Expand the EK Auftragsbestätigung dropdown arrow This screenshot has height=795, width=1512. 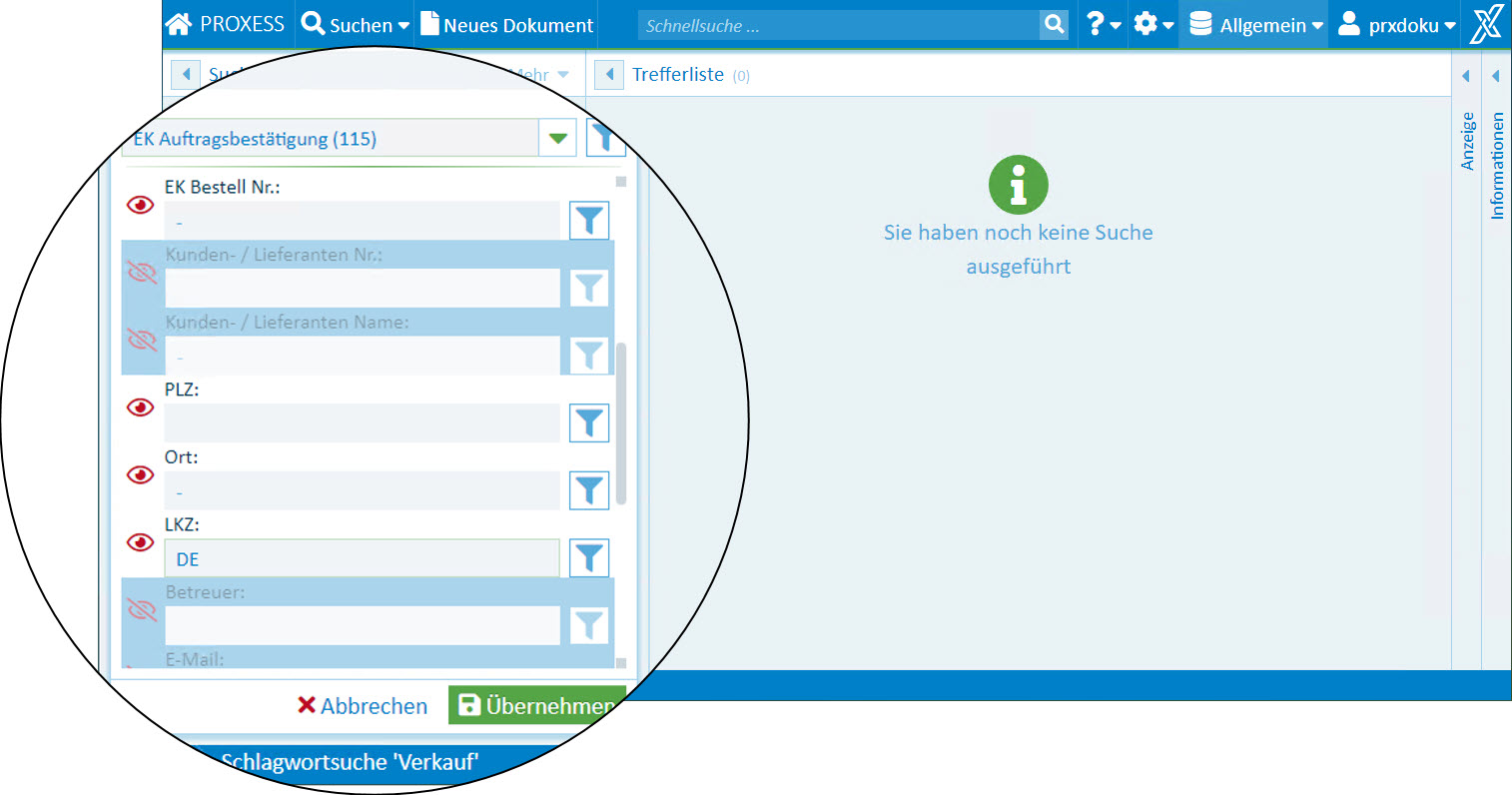(x=558, y=139)
